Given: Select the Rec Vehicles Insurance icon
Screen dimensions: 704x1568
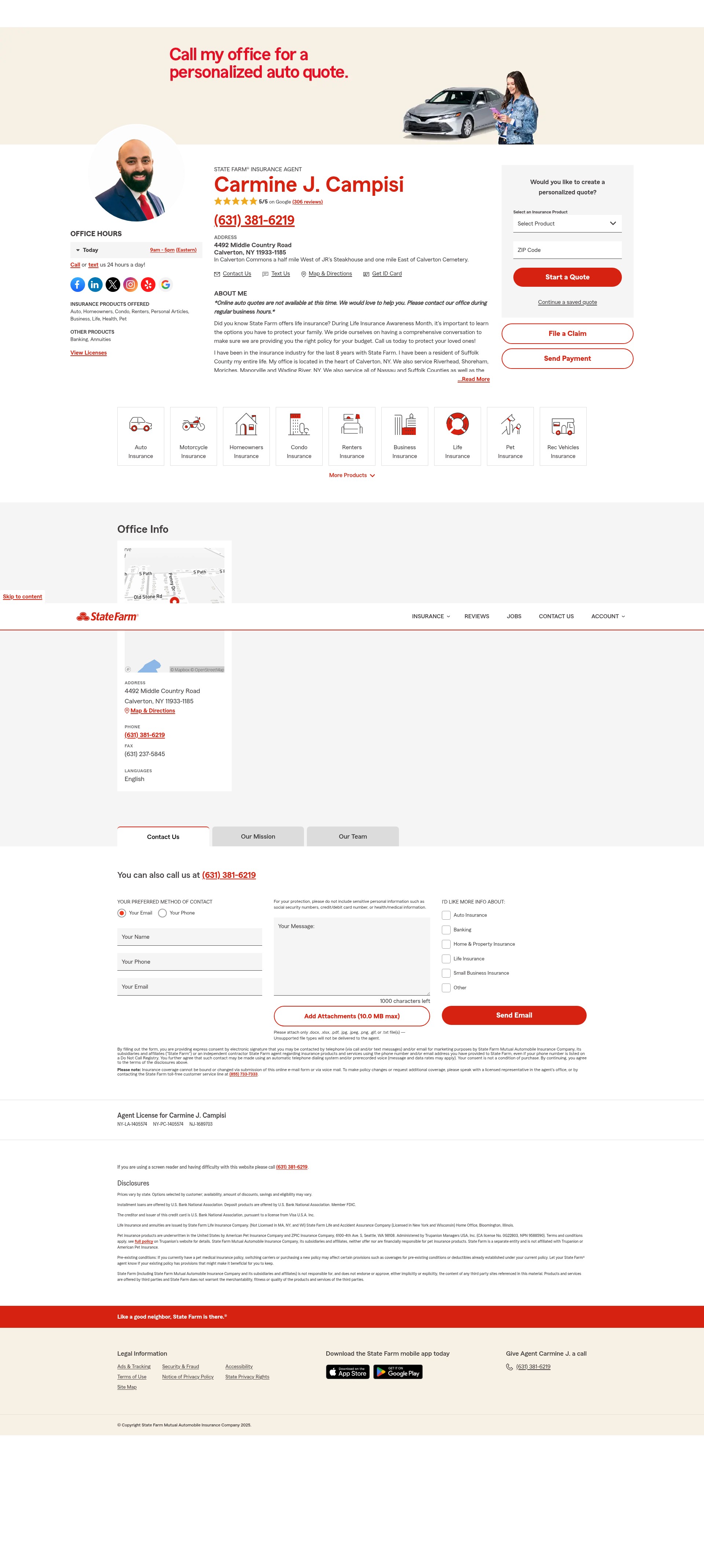Looking at the screenshot, I should coord(563,426).
